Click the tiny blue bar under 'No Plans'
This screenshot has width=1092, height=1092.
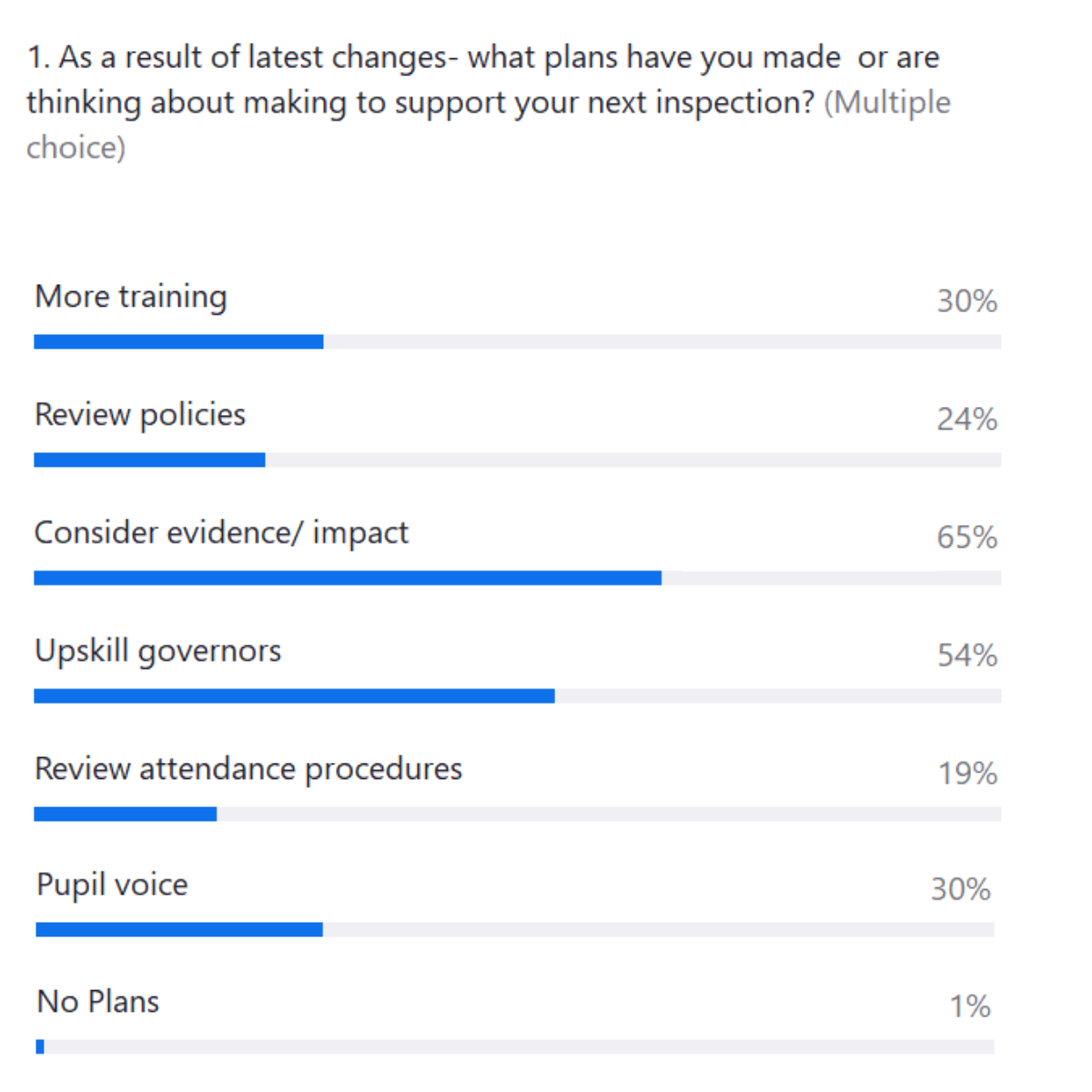pos(40,1047)
